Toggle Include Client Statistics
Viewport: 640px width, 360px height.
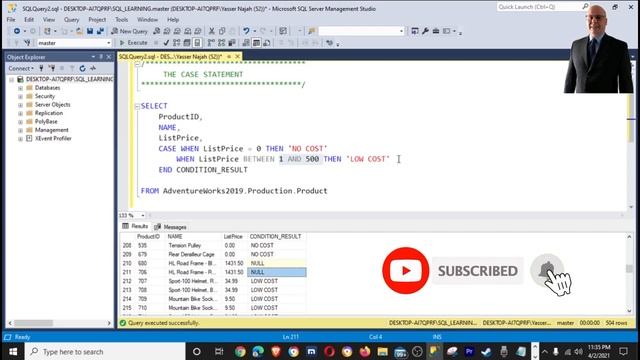point(231,42)
